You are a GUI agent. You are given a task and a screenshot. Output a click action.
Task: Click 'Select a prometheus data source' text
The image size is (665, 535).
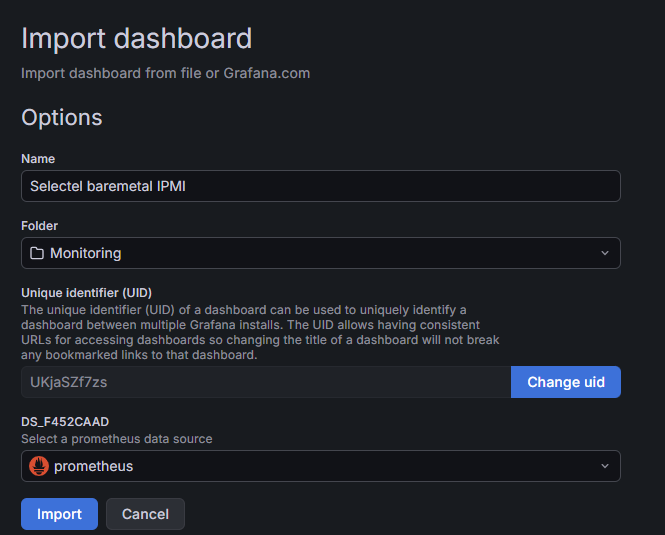click(117, 439)
